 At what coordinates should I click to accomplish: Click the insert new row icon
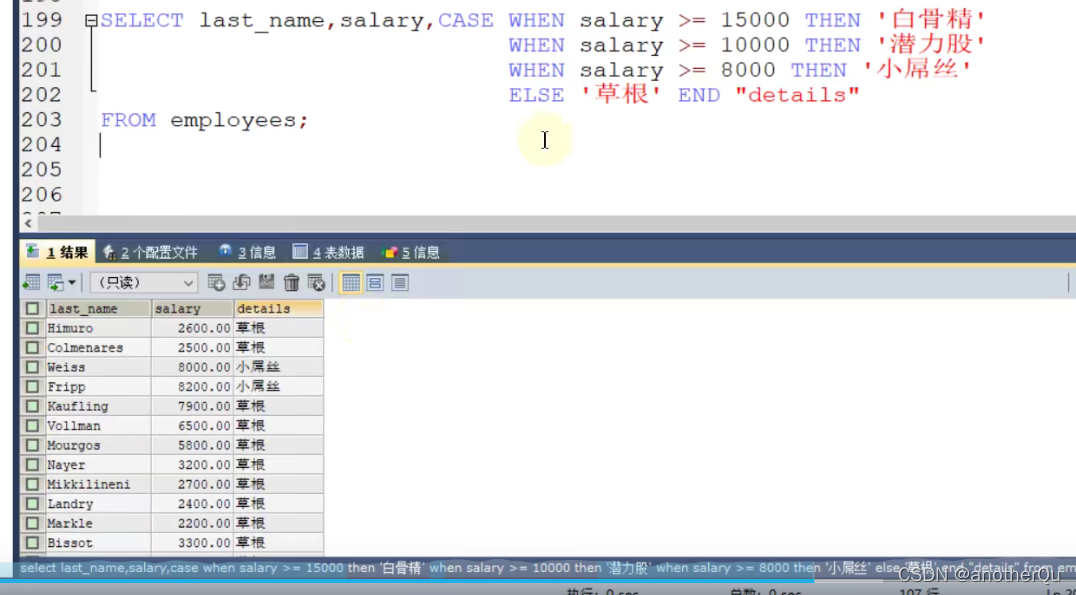coord(216,282)
